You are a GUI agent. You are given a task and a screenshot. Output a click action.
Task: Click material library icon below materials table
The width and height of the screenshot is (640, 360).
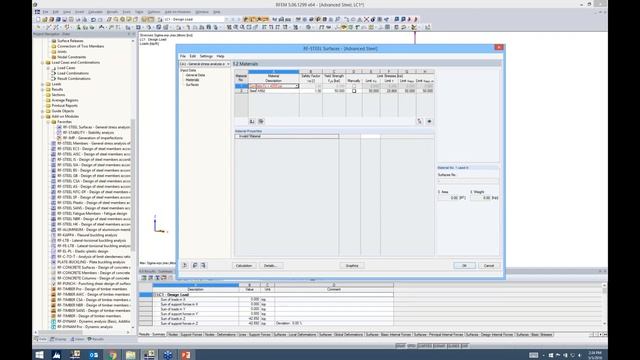pos(252,121)
